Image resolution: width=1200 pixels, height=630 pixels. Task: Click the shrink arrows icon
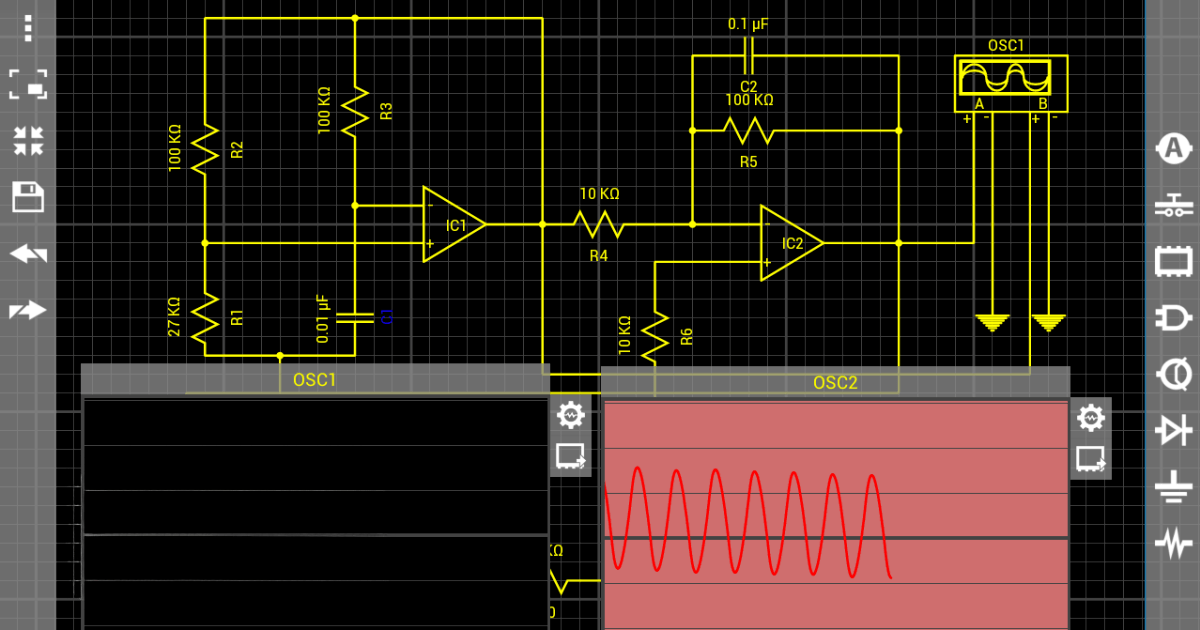pos(28,141)
